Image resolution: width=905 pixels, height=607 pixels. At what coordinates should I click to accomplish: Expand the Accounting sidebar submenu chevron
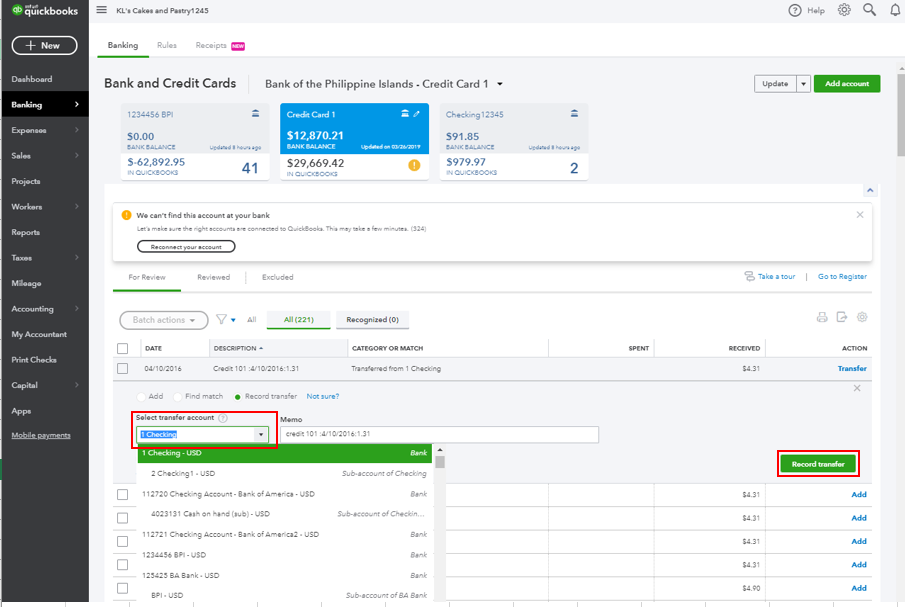77,309
